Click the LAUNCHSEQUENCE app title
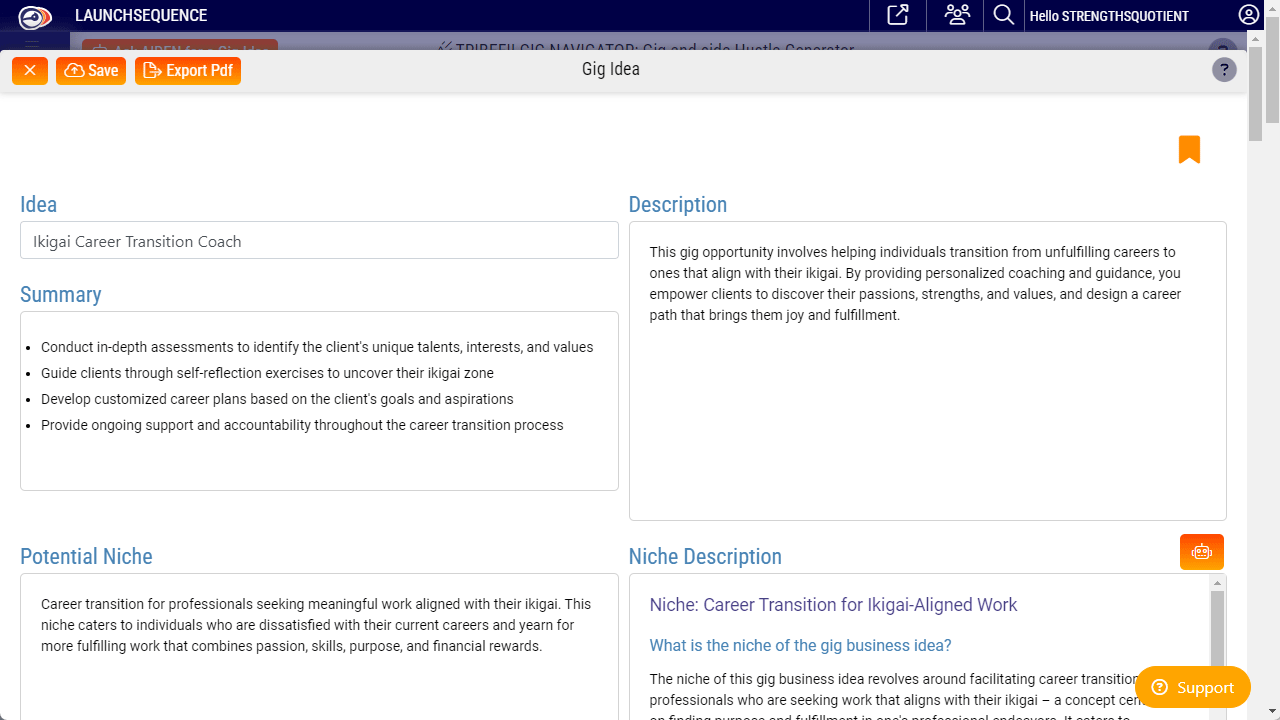 click(x=141, y=16)
